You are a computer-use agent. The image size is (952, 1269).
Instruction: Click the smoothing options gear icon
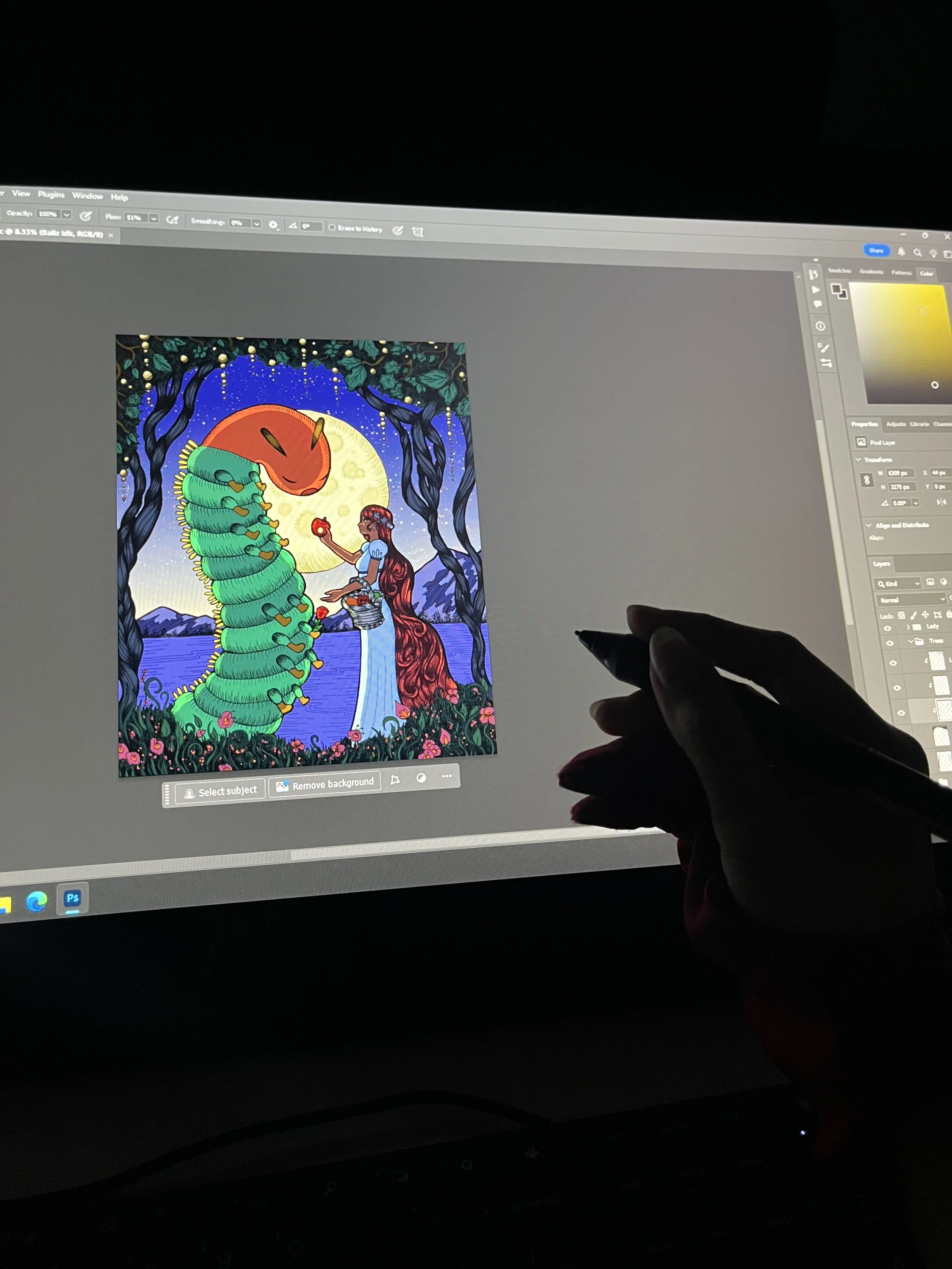pyautogui.click(x=274, y=225)
